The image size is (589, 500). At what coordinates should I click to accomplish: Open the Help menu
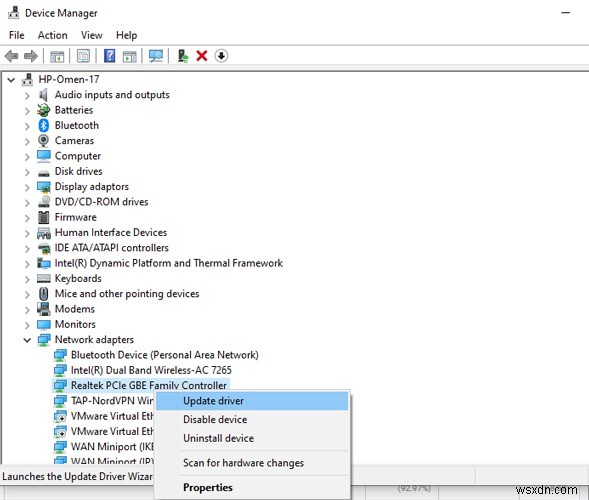(x=127, y=35)
